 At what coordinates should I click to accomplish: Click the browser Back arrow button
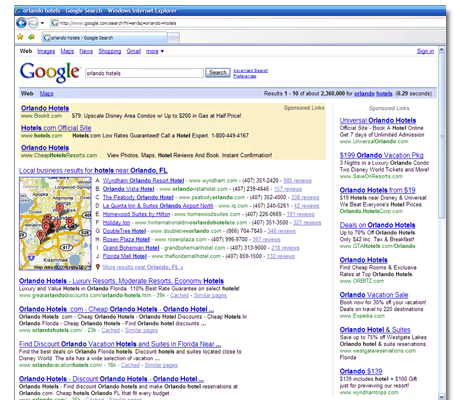coord(21,23)
